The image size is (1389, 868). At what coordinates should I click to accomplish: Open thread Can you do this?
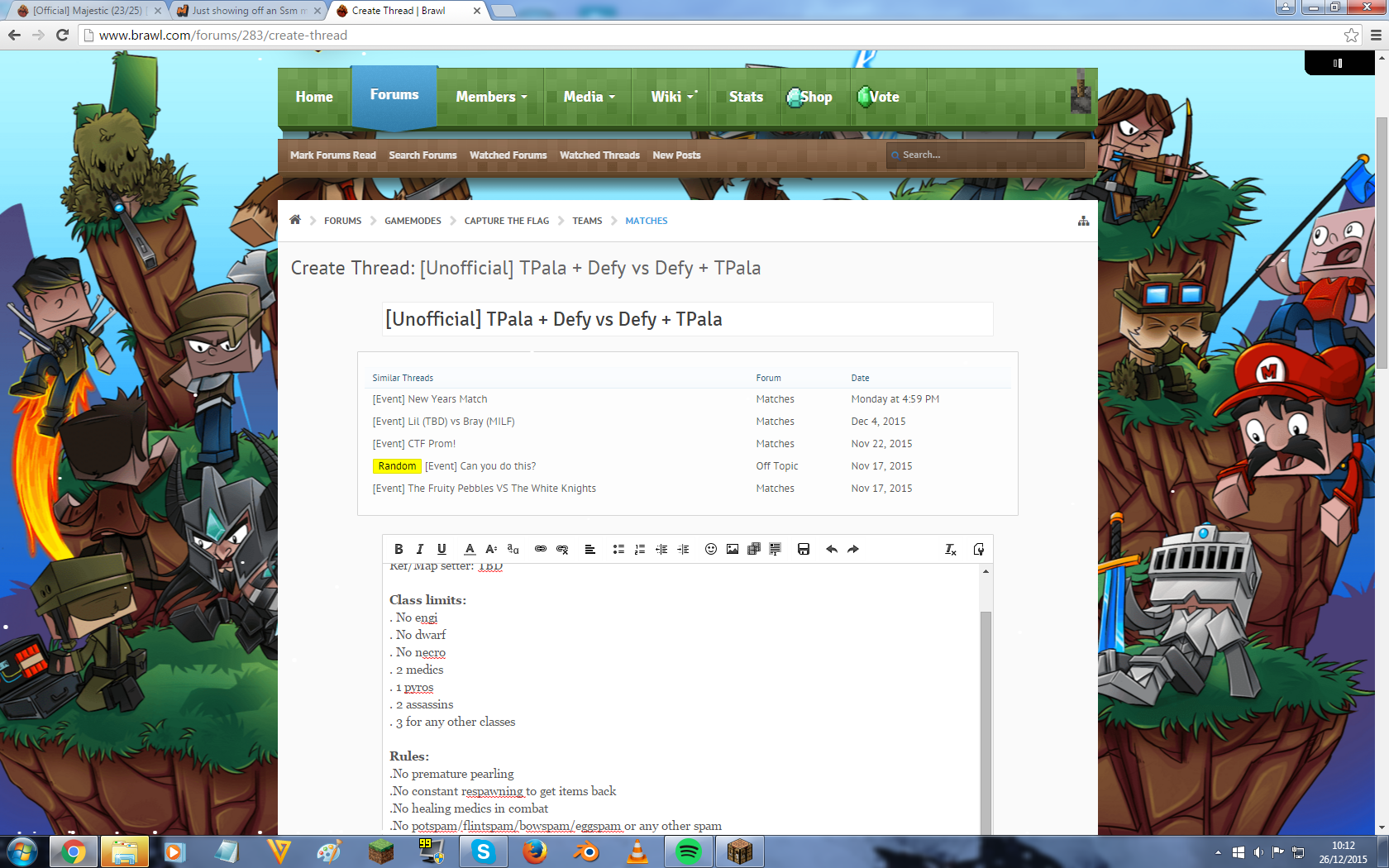click(x=480, y=466)
